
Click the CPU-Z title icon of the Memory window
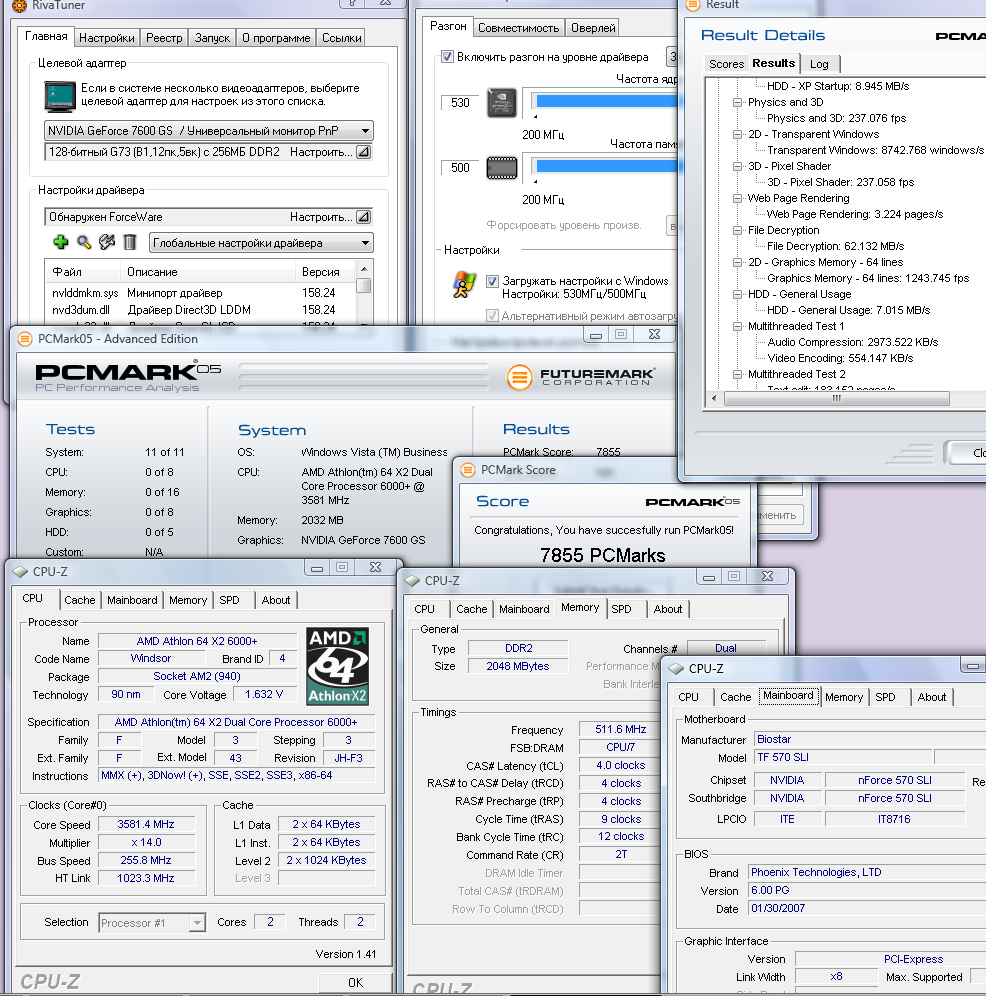(412, 581)
